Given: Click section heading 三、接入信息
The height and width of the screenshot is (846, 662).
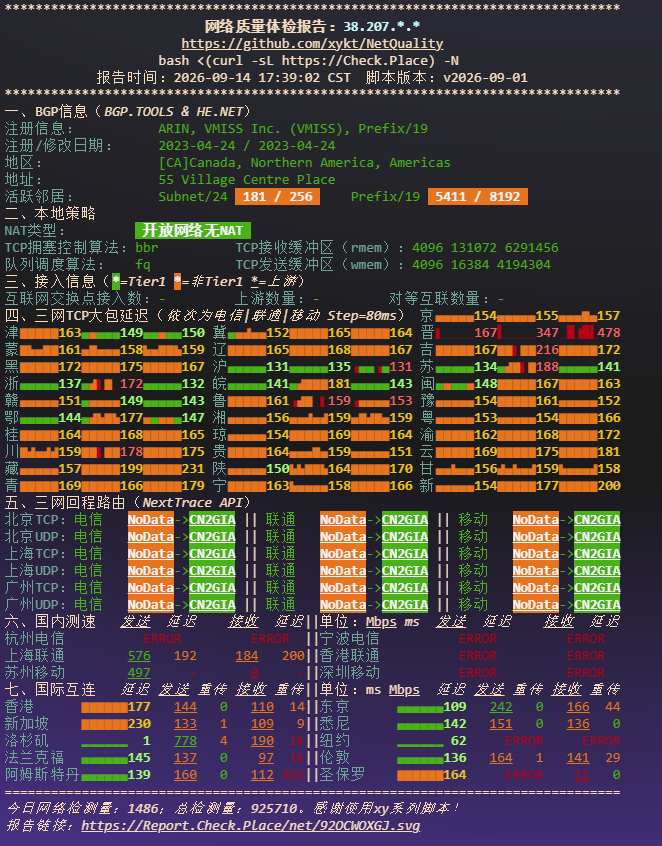Looking at the screenshot, I should [x=50, y=282].
